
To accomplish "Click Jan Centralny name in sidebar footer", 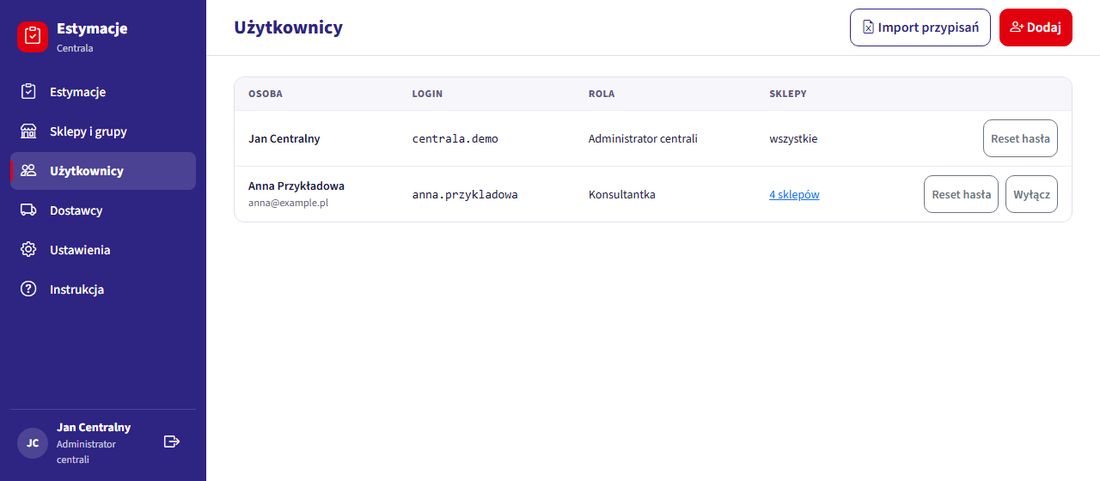I will pos(93,427).
